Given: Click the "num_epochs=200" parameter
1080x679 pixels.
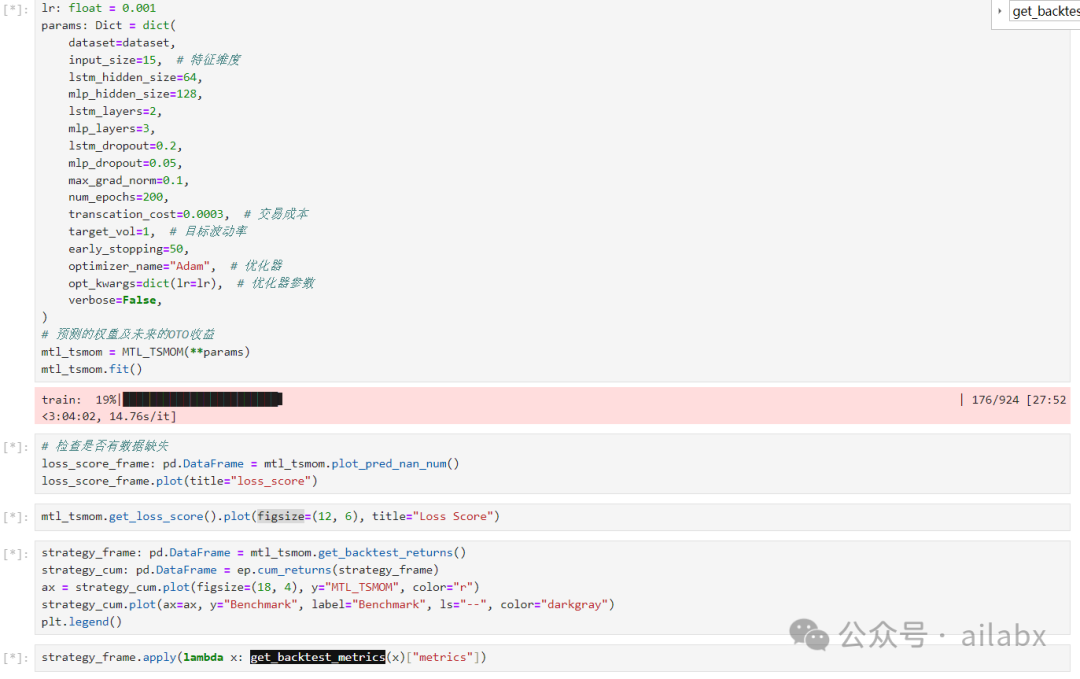Looking at the screenshot, I should (x=116, y=198).
